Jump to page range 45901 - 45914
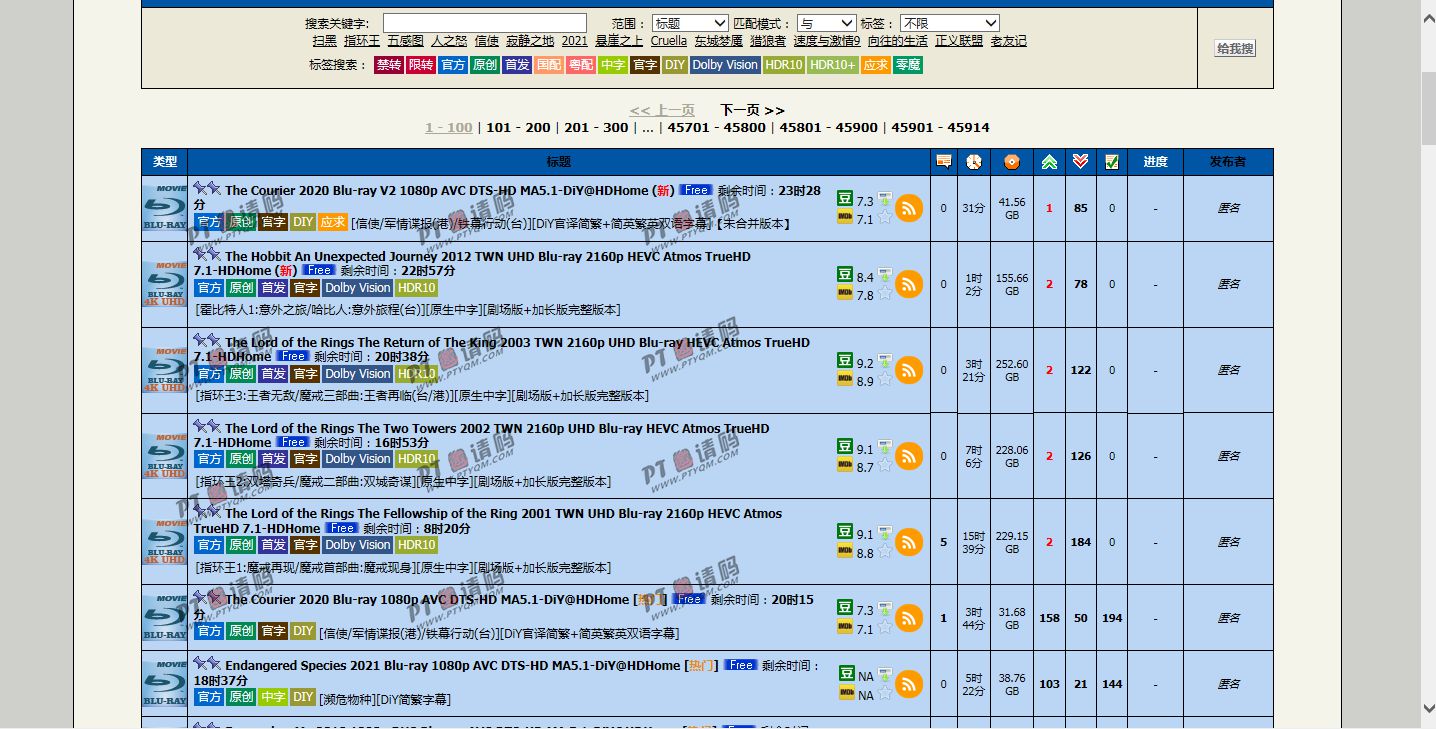Image resolution: width=1436 pixels, height=729 pixels. pos(940,128)
